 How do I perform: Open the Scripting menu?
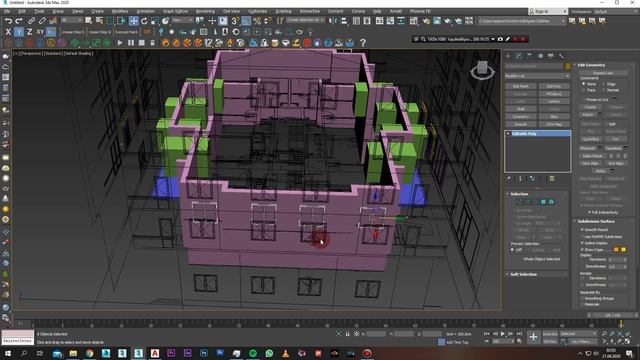[x=283, y=11]
